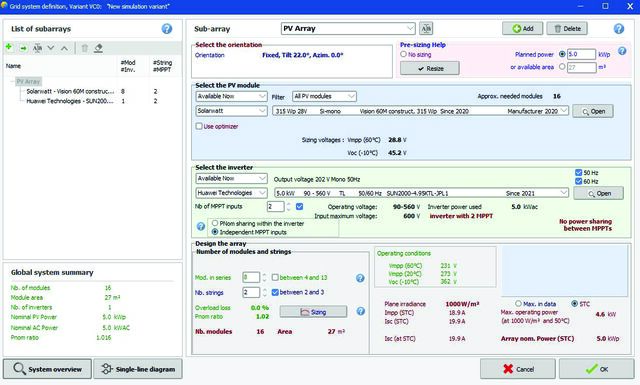
Task: Click Cancel button
Action: 518,369
